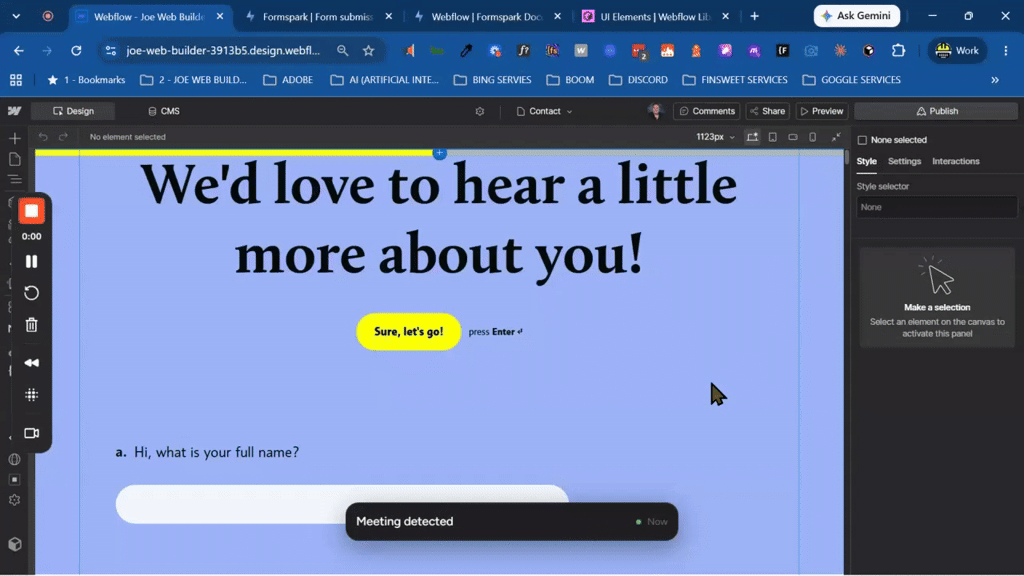Click the eyedropper extension icon
The image size is (1024, 576).
tap(466, 50)
